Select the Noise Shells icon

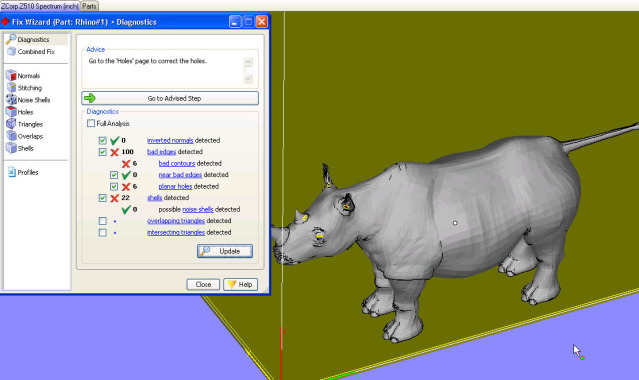tap(11, 99)
